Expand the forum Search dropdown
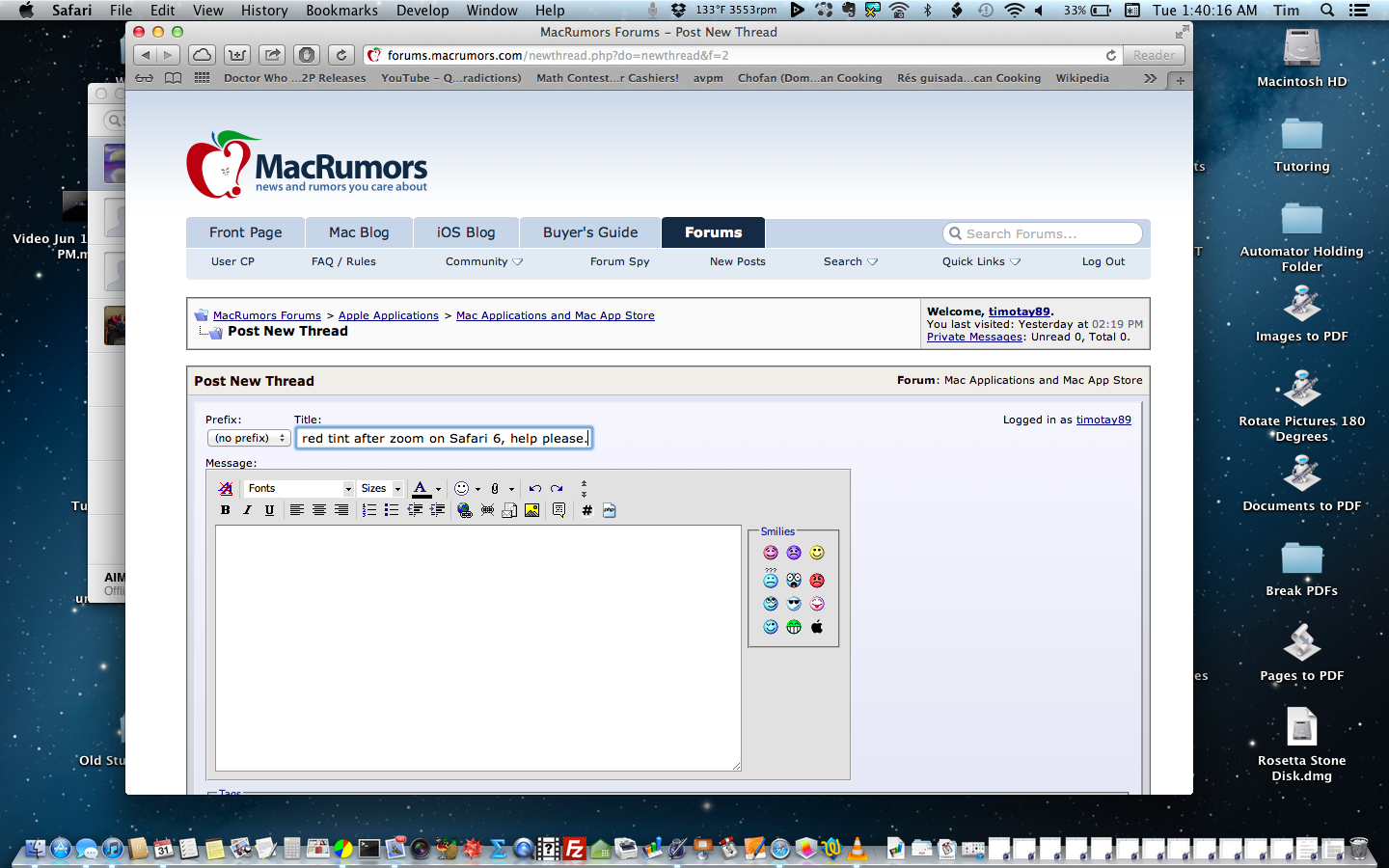This screenshot has height=868, width=1389. 851,262
